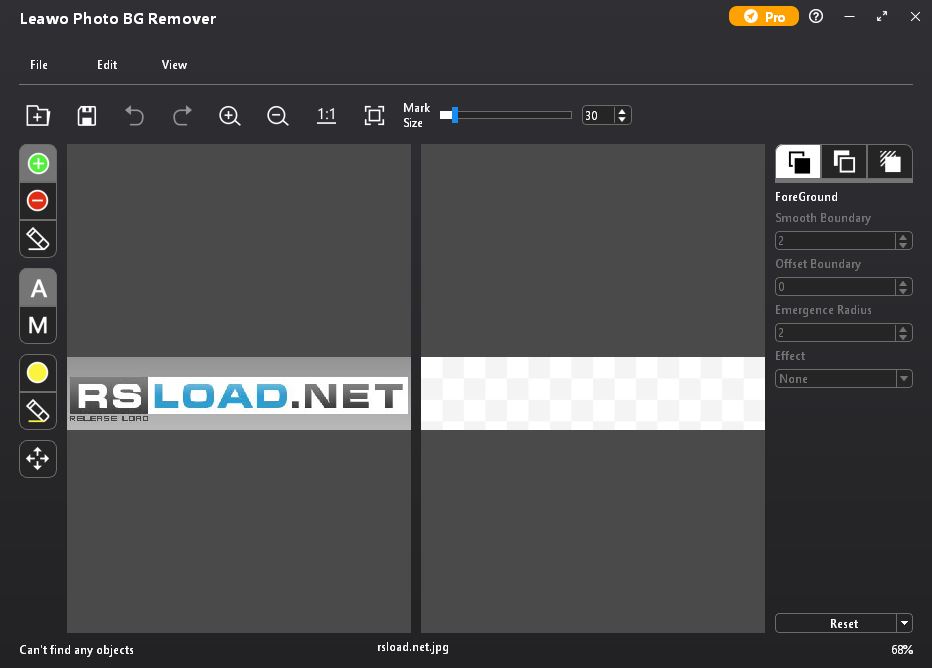Open the File menu

click(x=39, y=65)
